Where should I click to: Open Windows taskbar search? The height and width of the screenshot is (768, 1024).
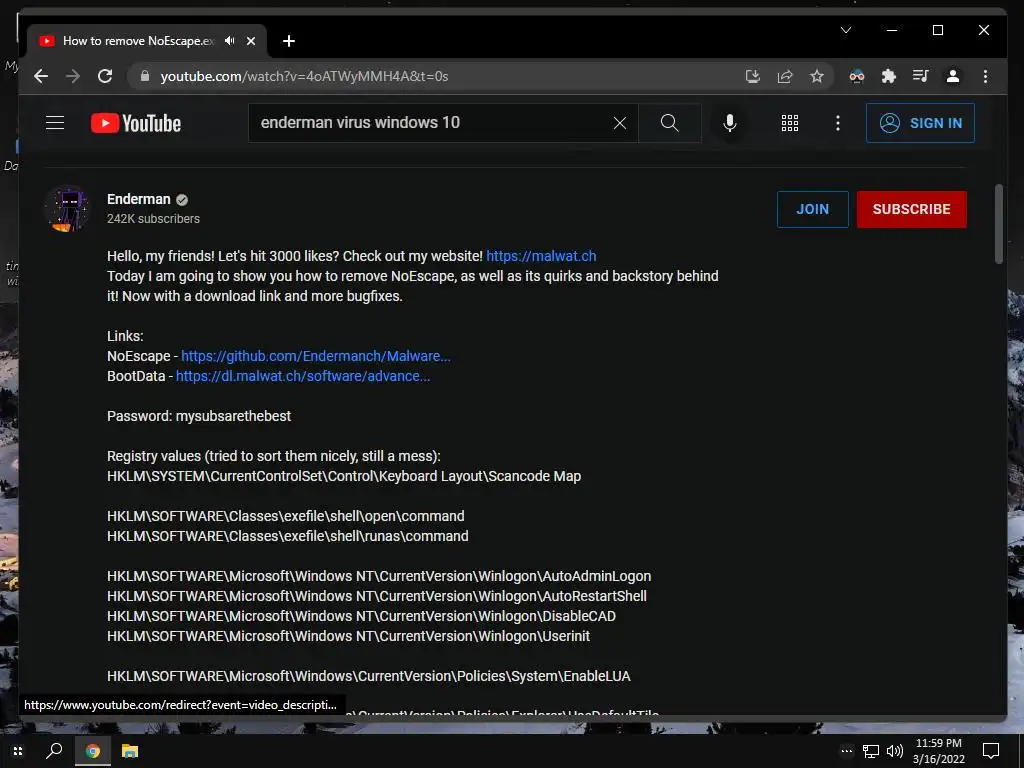pyautogui.click(x=54, y=751)
